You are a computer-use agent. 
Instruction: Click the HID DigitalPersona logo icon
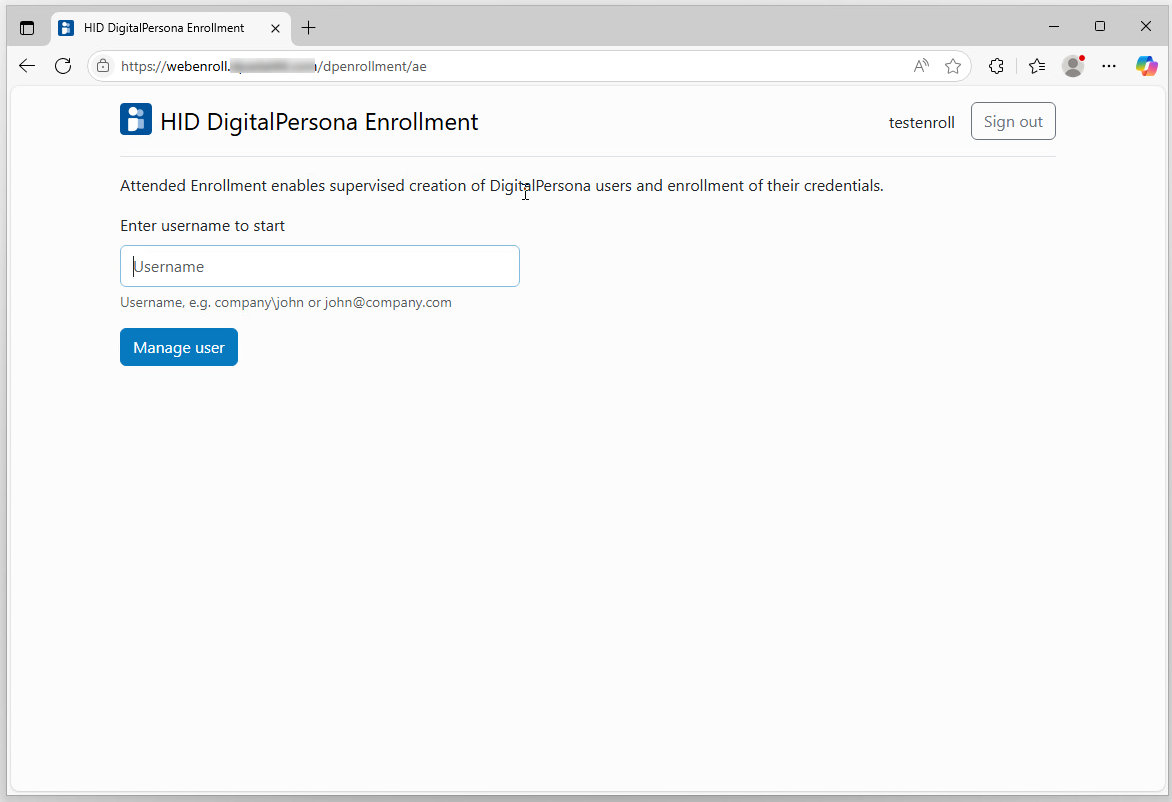coord(136,119)
